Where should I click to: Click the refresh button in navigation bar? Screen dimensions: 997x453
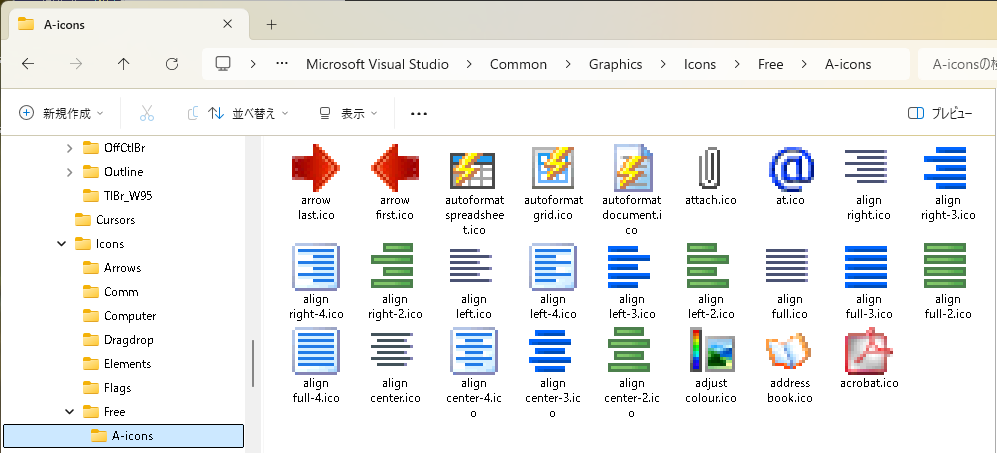tap(172, 64)
